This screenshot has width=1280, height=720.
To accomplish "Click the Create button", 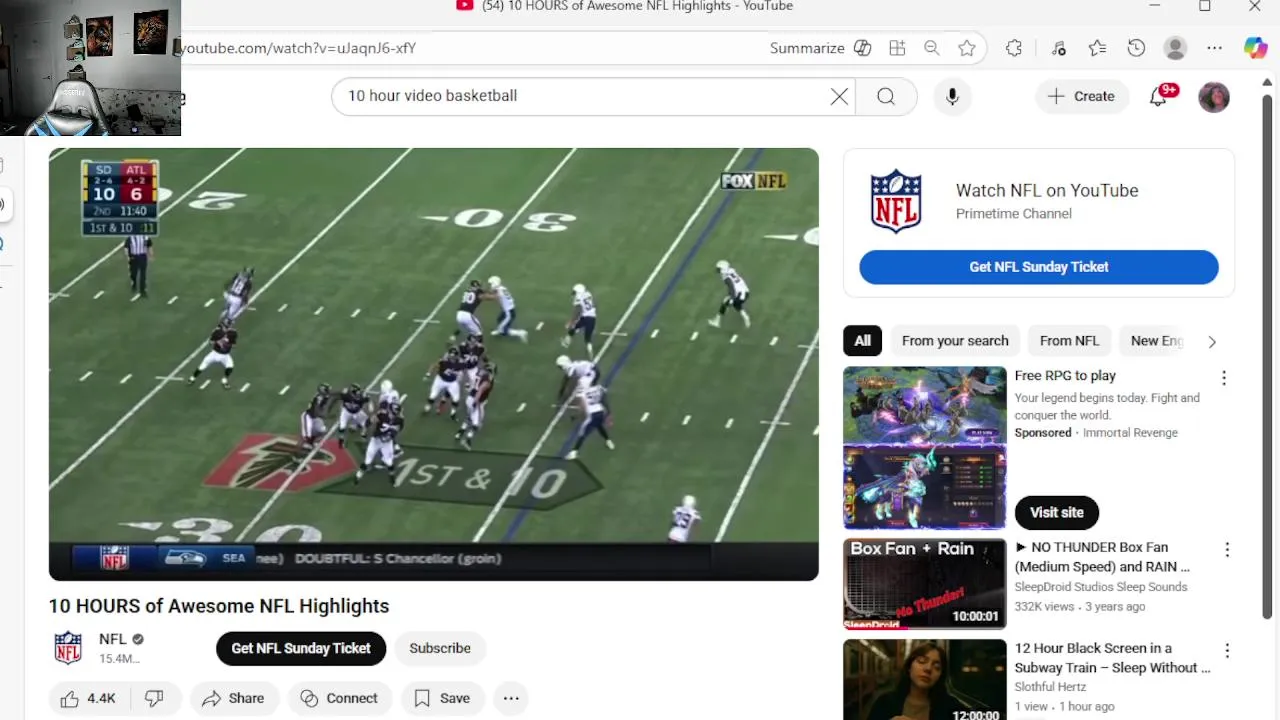I will click(1081, 96).
